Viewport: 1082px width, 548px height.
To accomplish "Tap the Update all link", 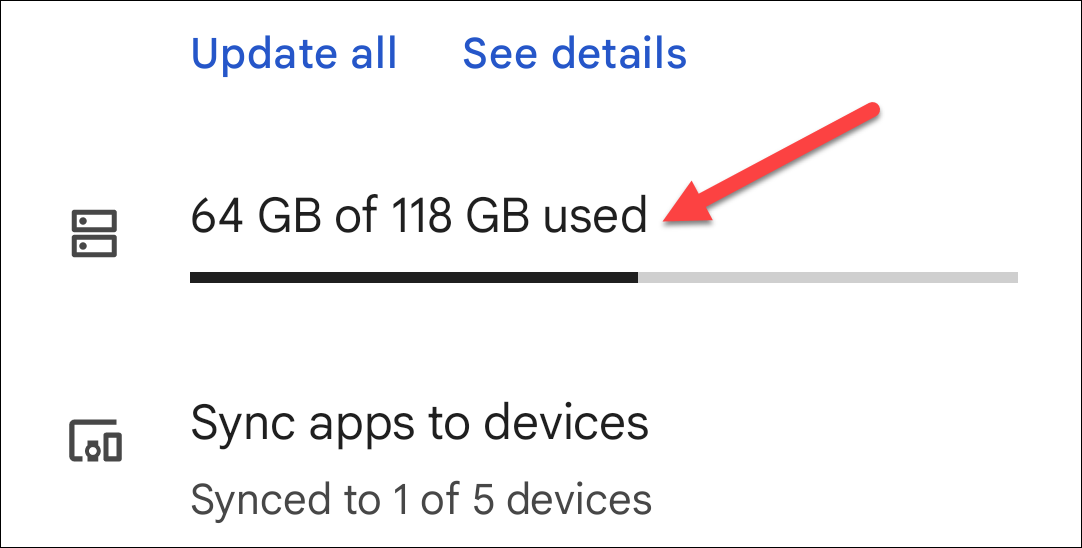I will (294, 53).
